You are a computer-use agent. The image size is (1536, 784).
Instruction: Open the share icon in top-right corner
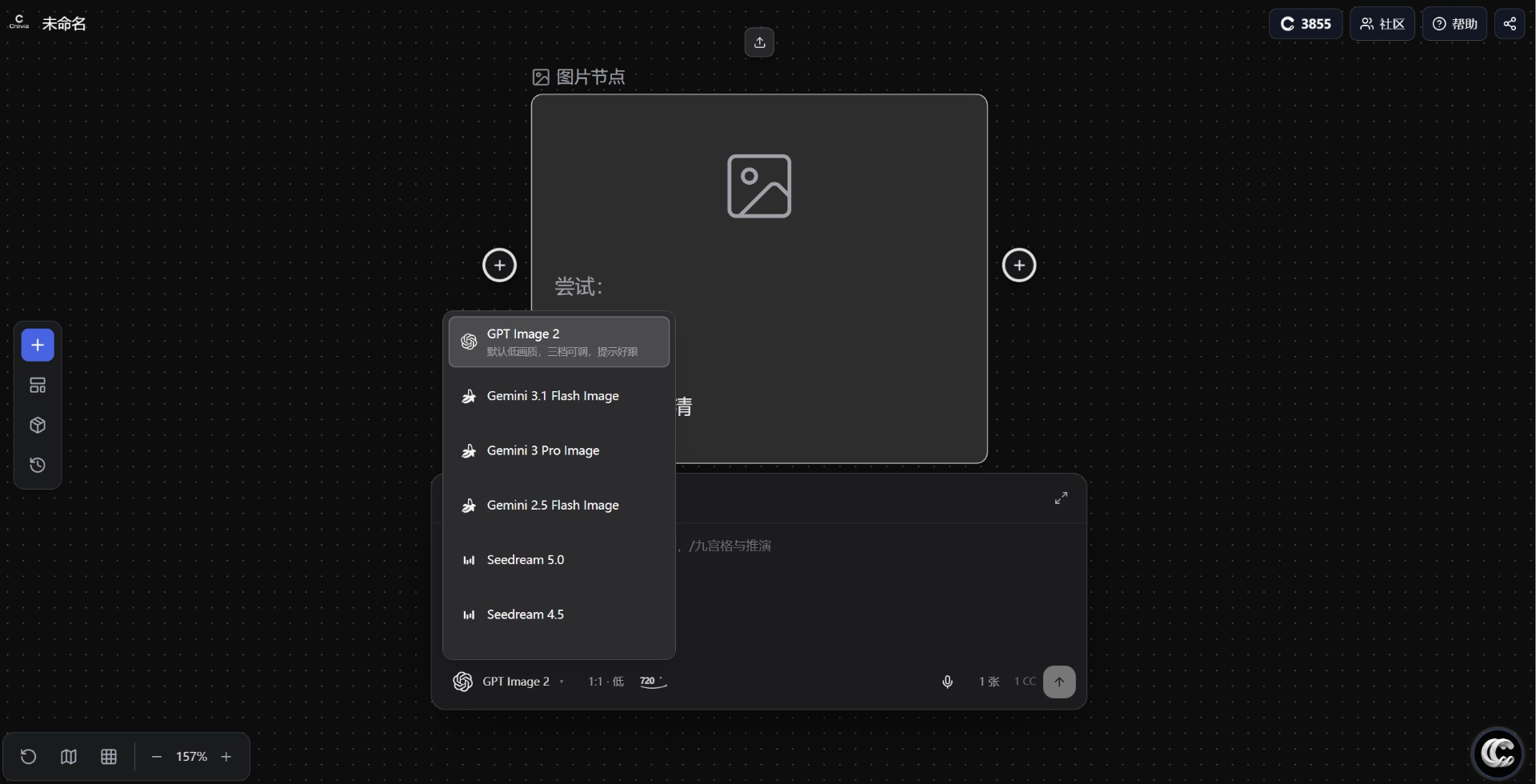click(1510, 24)
